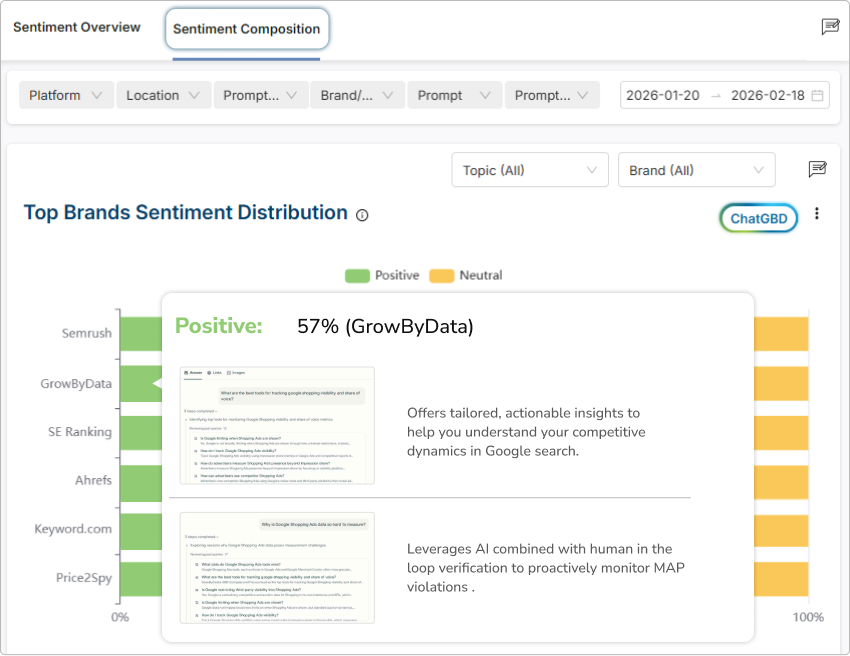Expand the Brand/... filter dropdown
Screen dimensions: 850x656
click(x=358, y=96)
